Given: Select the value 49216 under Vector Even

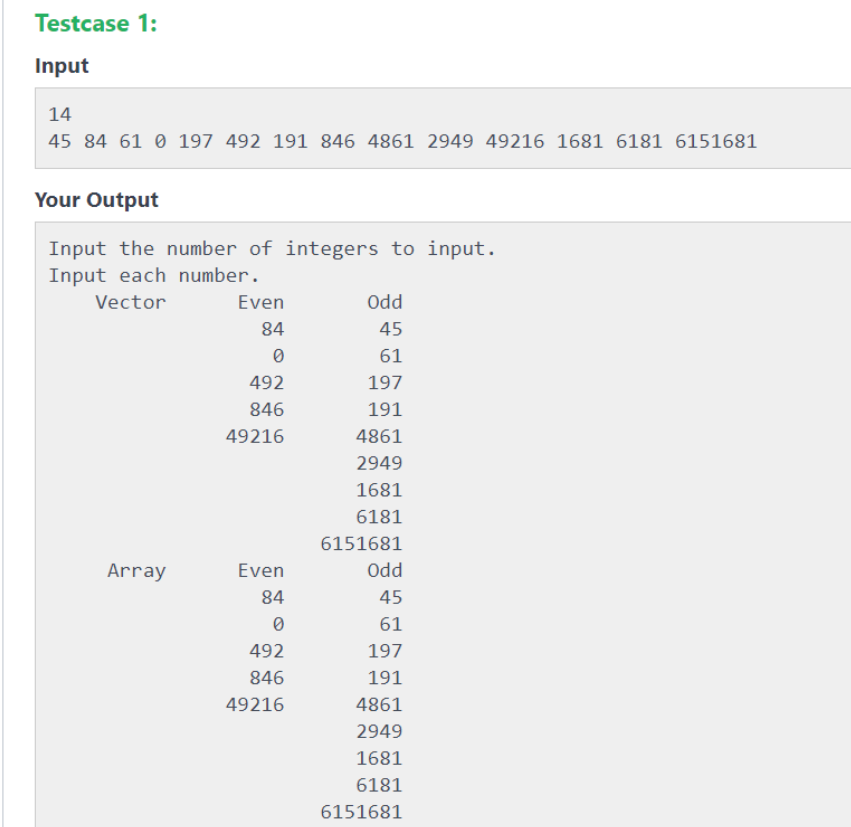Looking at the screenshot, I should [x=256, y=436].
